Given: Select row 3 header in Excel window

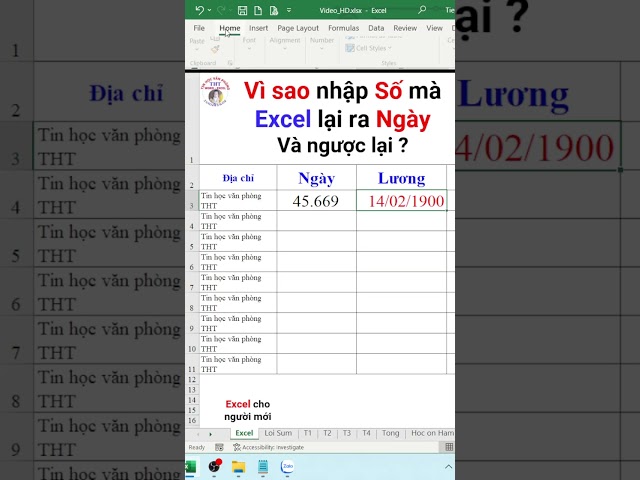Looking at the screenshot, I should (192, 200).
